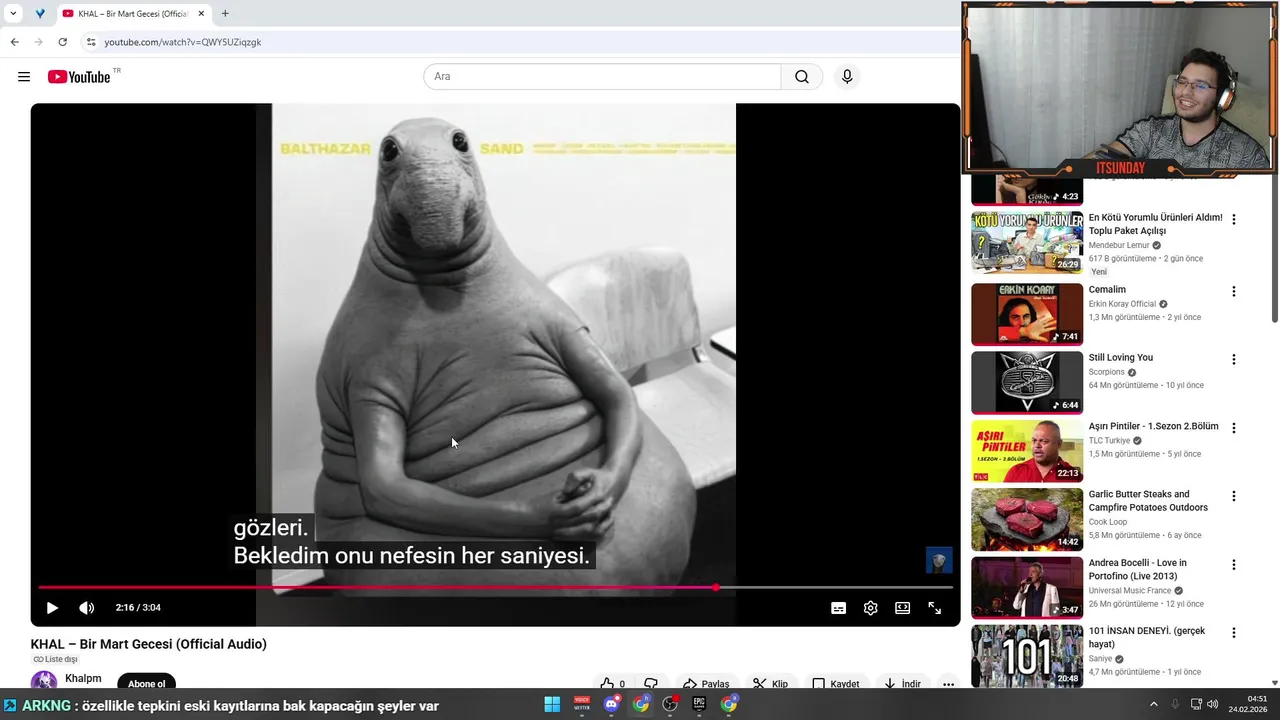Save the video with the Kaydet button
The width and height of the screenshot is (1280, 720).
pyautogui.click(x=836, y=684)
